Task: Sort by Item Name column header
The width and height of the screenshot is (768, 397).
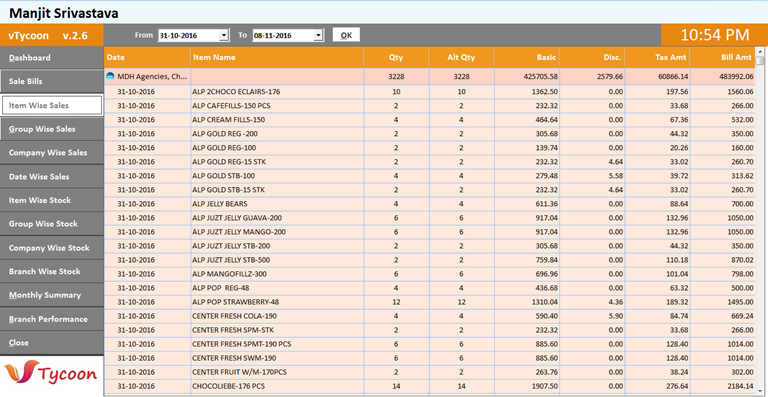Action: (x=277, y=57)
